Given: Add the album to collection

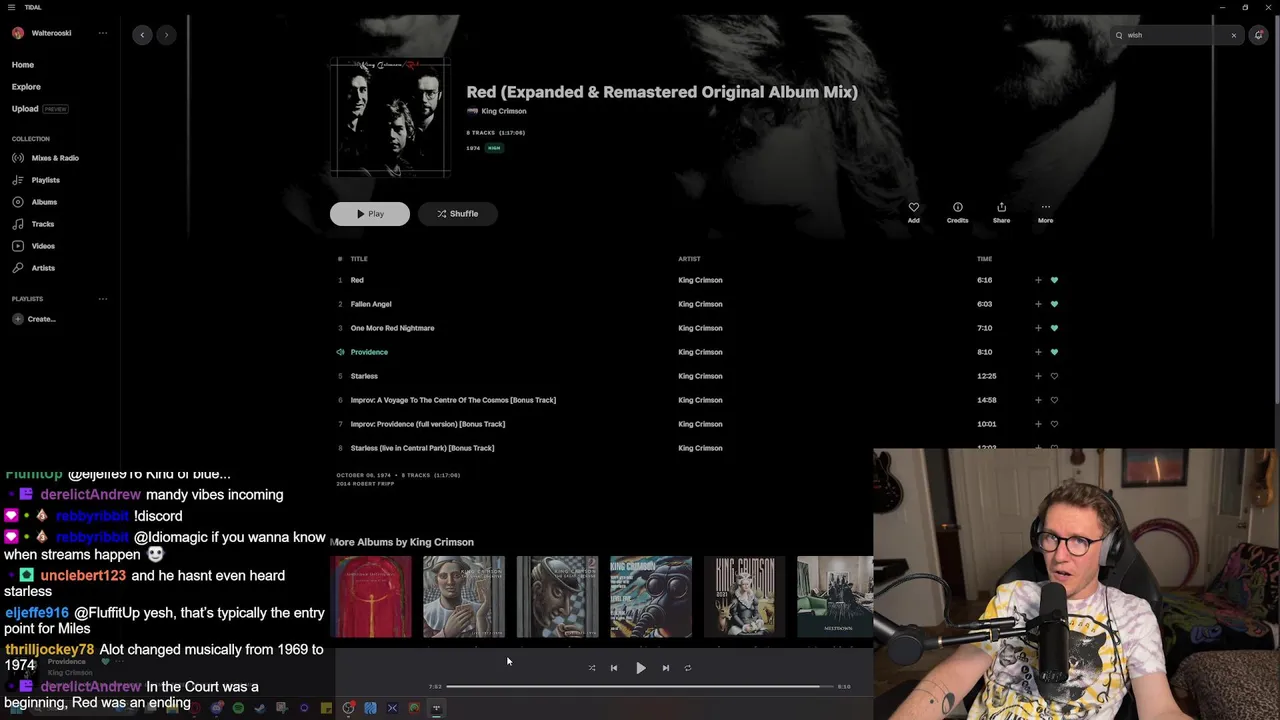Looking at the screenshot, I should tap(913, 213).
